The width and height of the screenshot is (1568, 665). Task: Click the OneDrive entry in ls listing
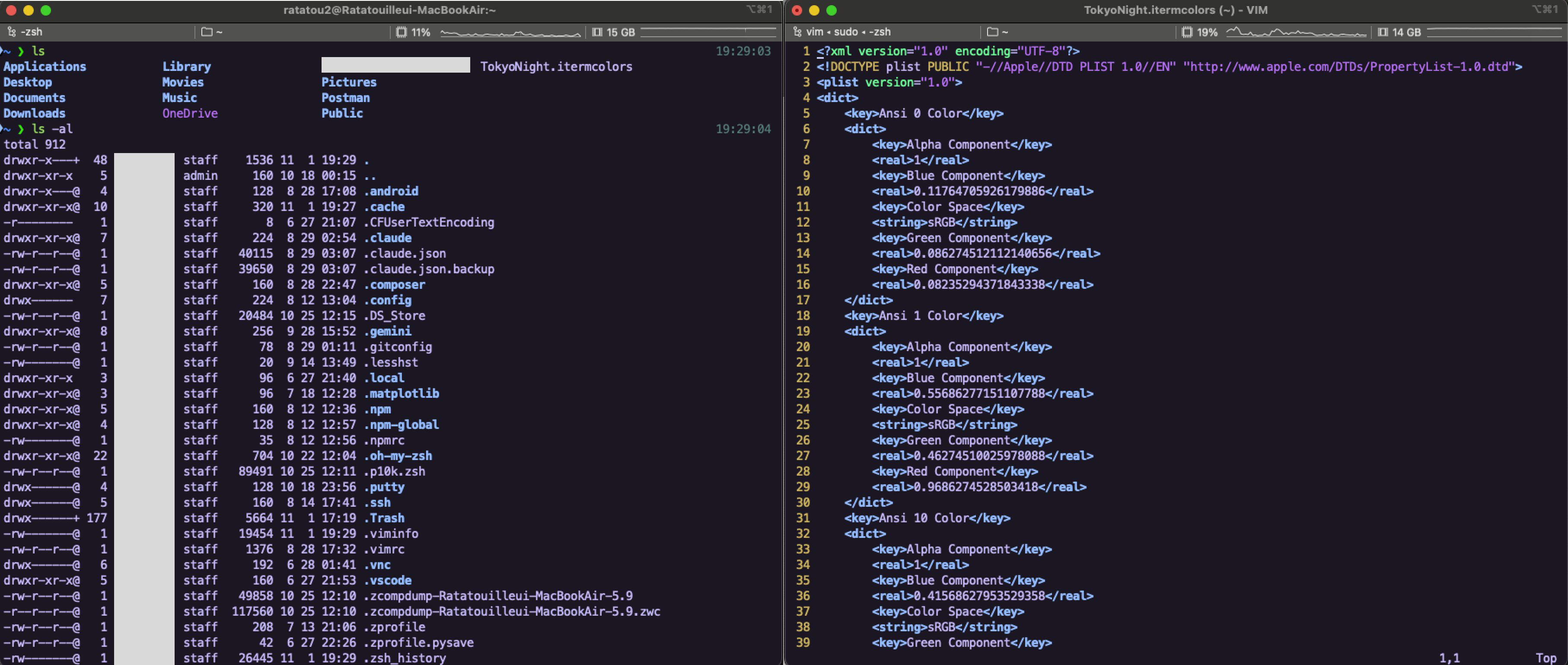point(190,113)
